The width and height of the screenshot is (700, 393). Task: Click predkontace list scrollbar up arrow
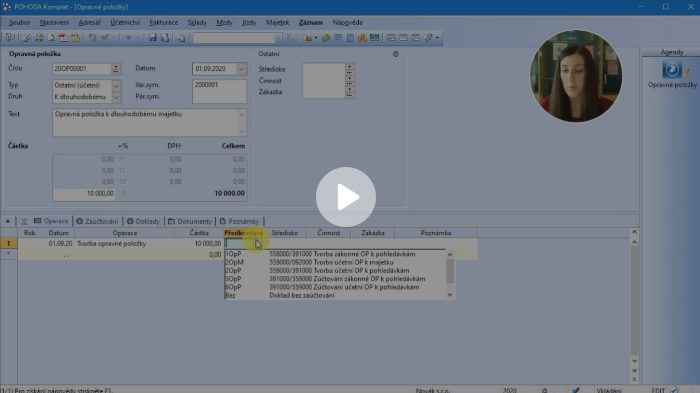pos(450,255)
